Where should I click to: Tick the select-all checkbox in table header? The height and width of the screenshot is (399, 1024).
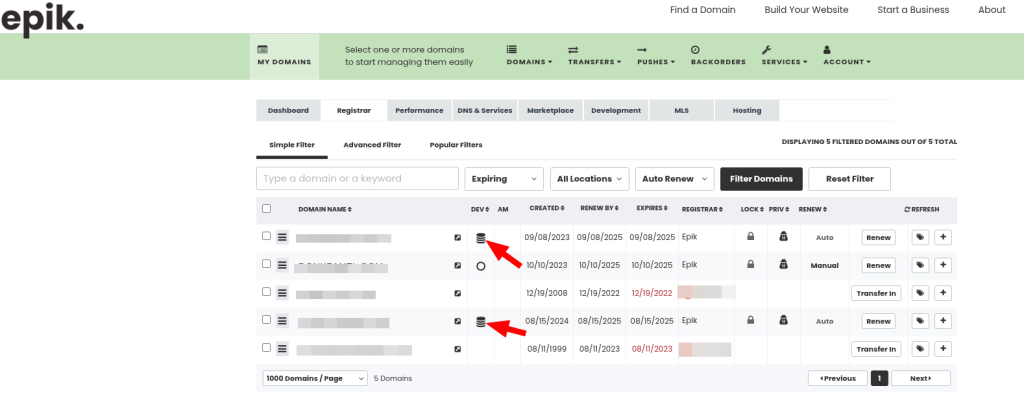pyautogui.click(x=266, y=209)
